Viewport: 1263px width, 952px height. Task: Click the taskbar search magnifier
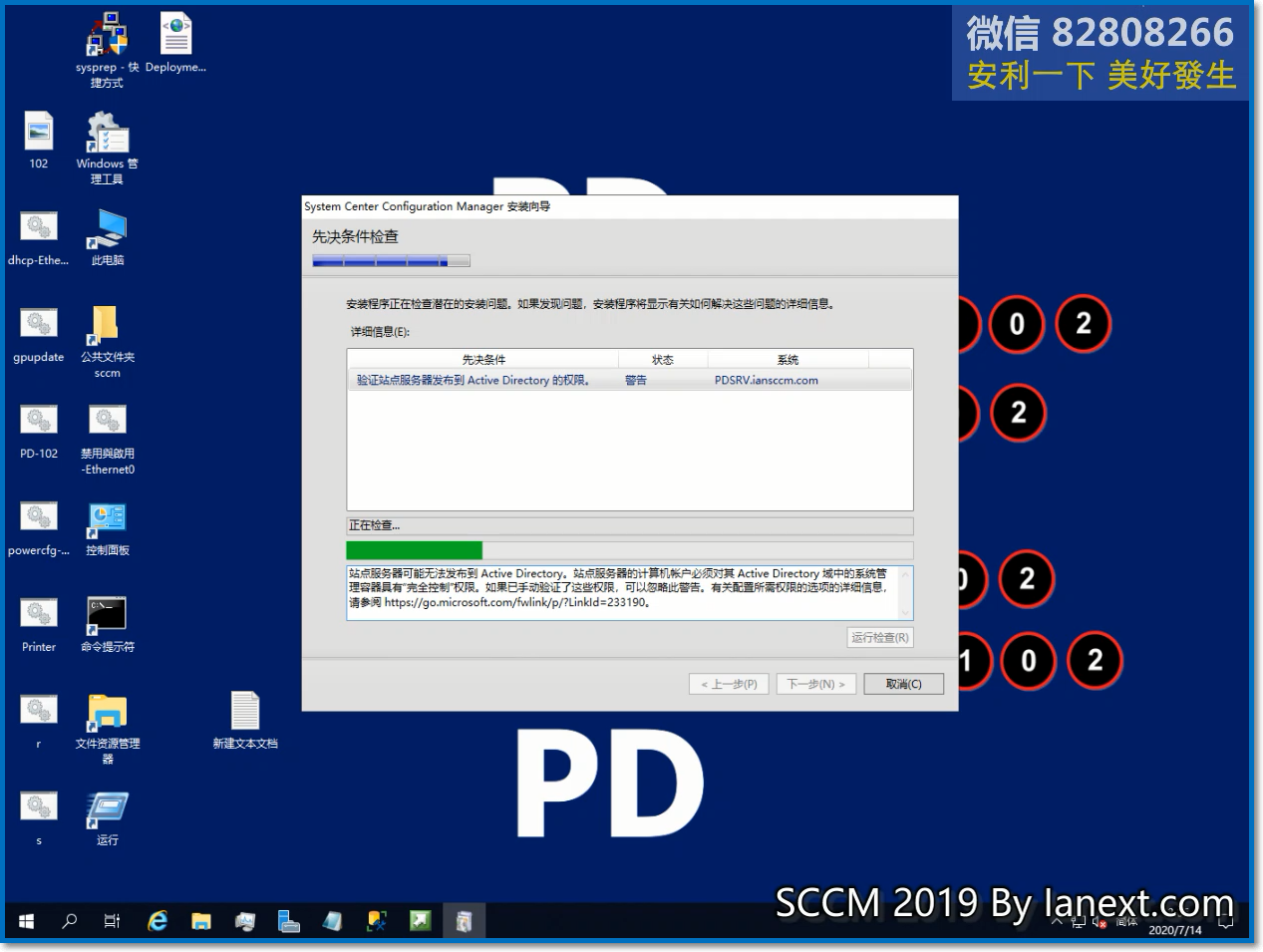point(69,921)
